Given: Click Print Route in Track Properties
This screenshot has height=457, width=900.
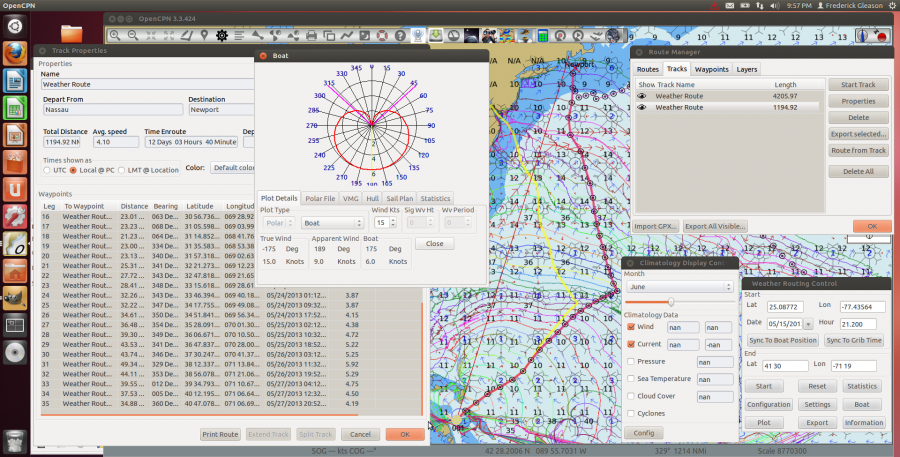Looking at the screenshot, I should pos(220,435).
